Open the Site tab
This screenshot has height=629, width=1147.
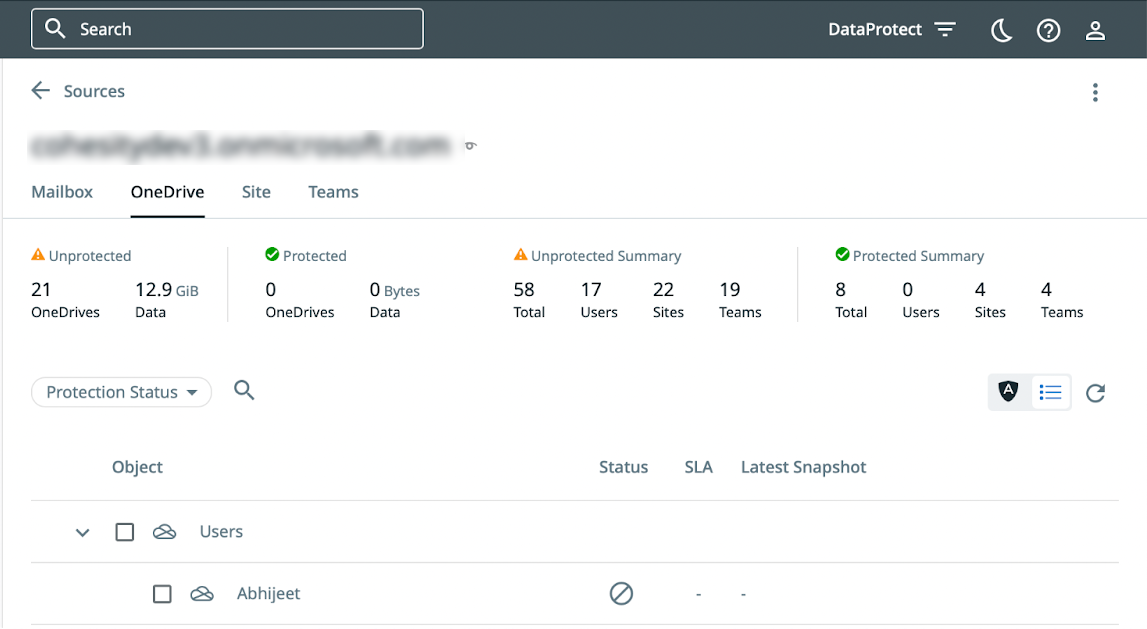[256, 192]
